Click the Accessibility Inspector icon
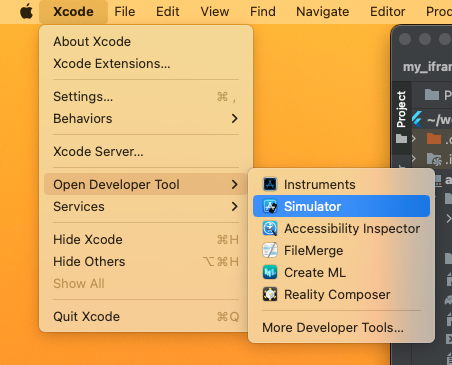This screenshot has width=452, height=365. click(270, 228)
